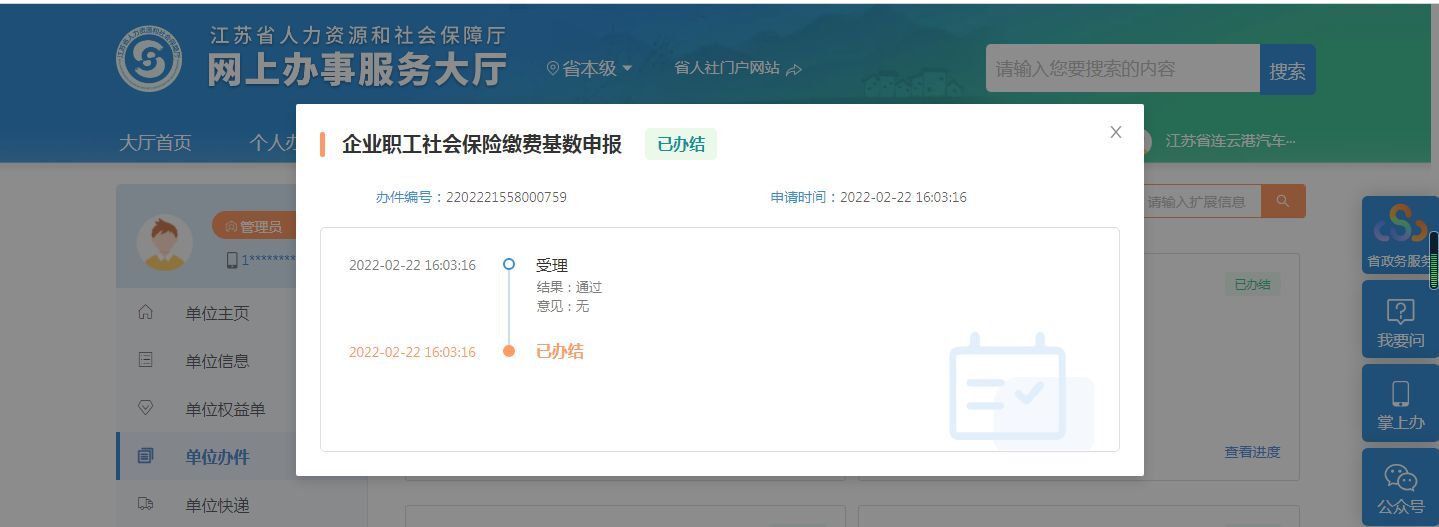This screenshot has width=1439, height=527.
Task: Open 单位快递 from the sidebar
Action: click(x=217, y=505)
